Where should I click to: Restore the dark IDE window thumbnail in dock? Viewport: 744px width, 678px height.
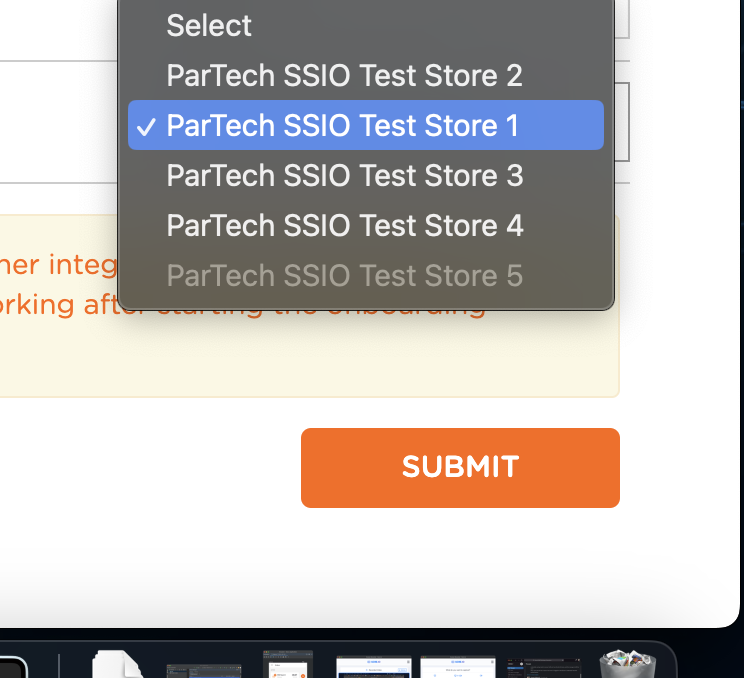pos(204,671)
